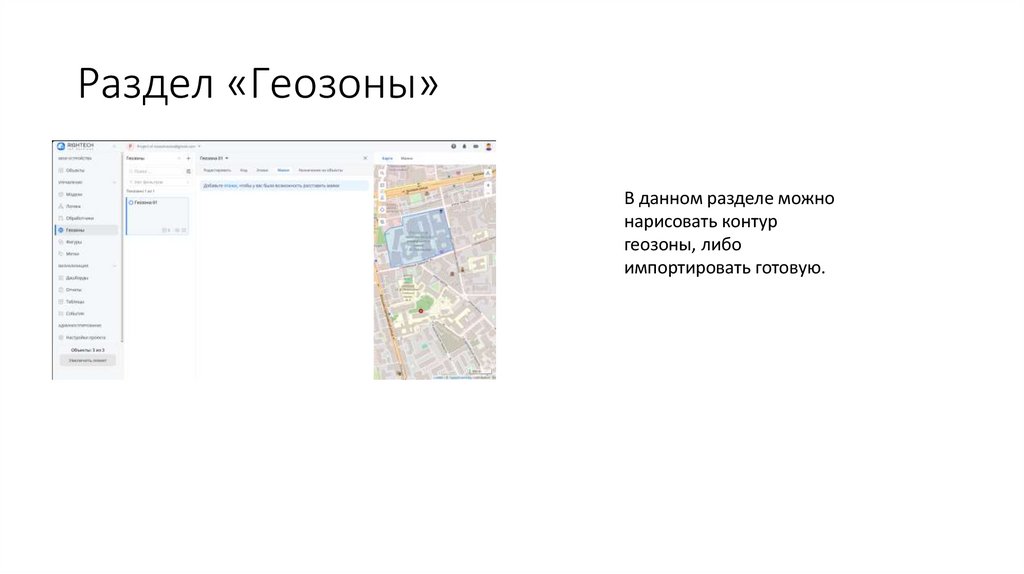1024x574 pixels.
Task: Zoom in on the map
Action: tap(488, 185)
